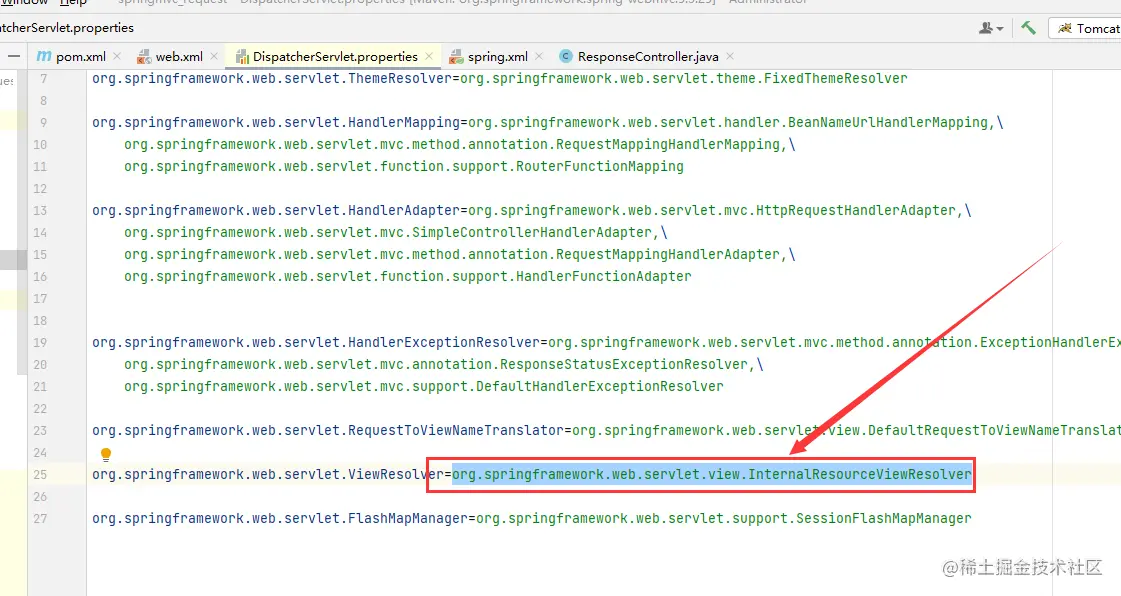Open the Tomcat run configuration selector

tap(1085, 28)
